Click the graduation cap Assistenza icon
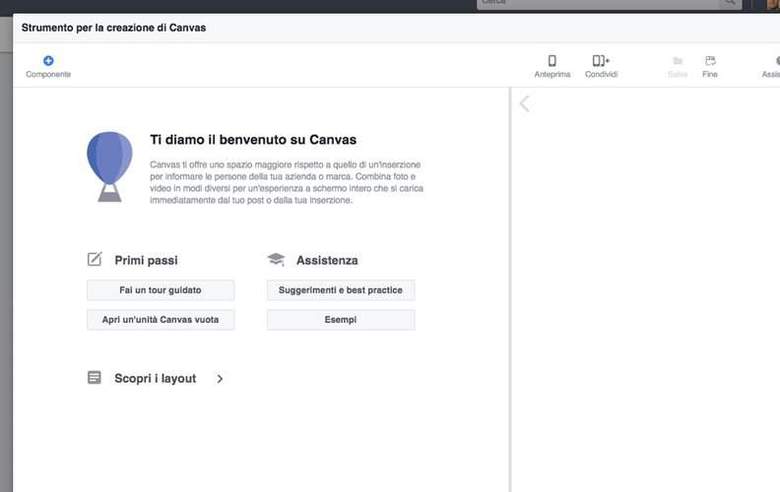 276,259
